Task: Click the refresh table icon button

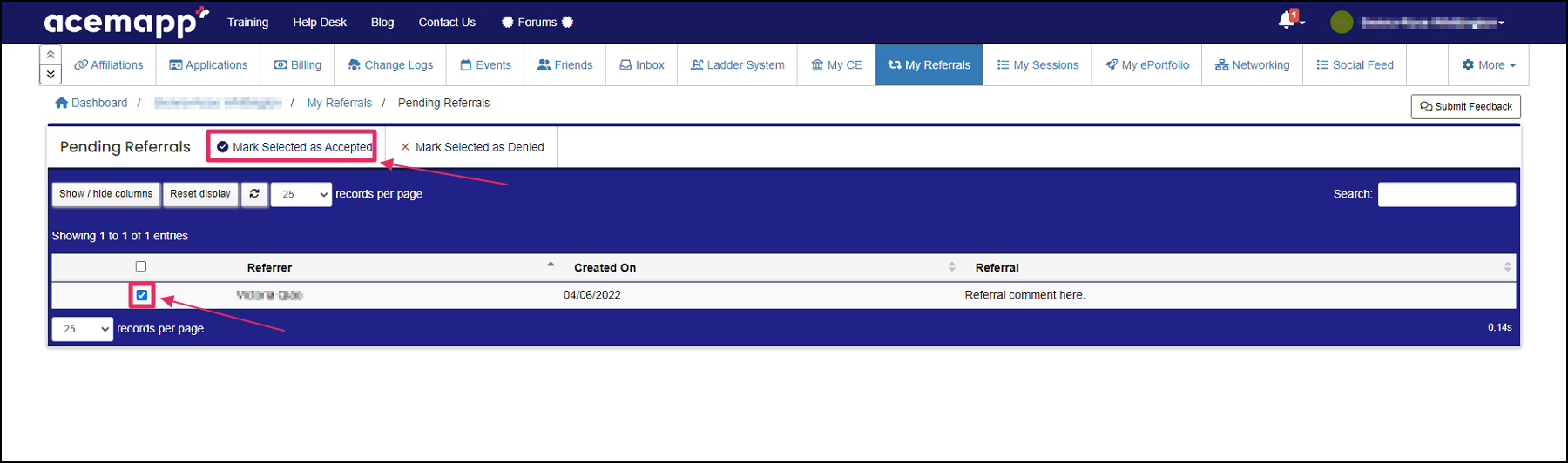Action: click(254, 194)
